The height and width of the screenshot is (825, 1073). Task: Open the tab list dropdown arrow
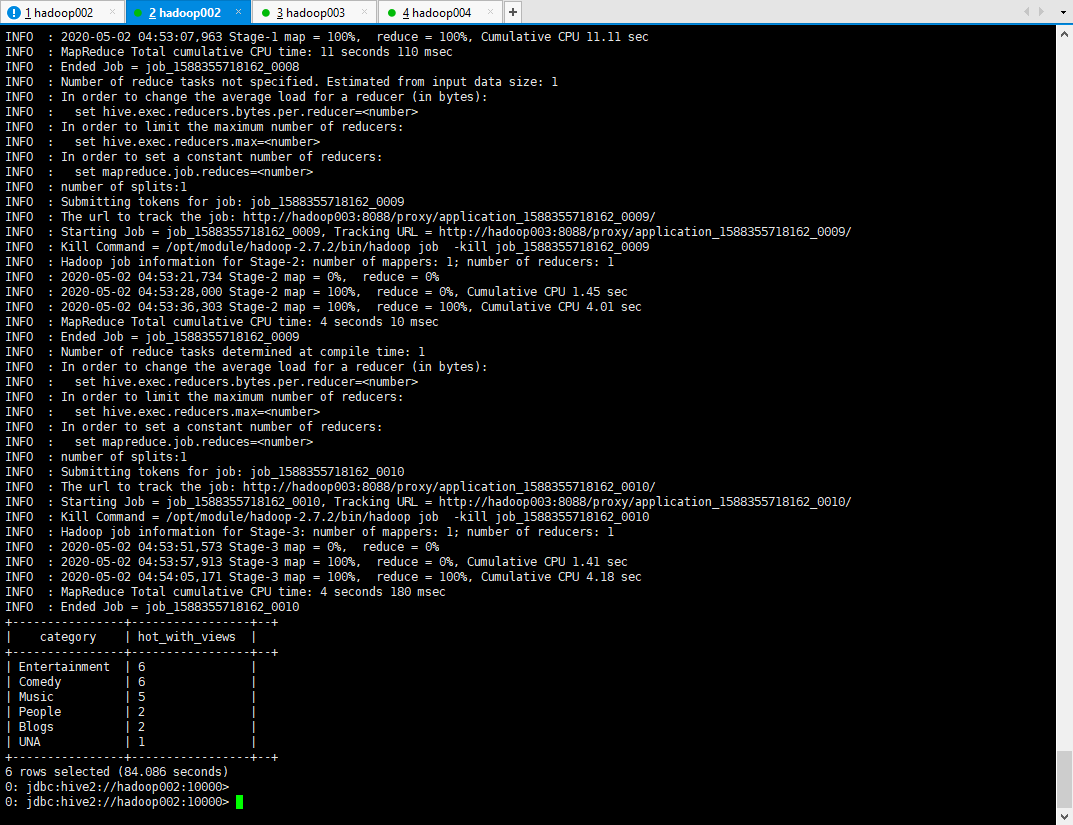[1063, 12]
